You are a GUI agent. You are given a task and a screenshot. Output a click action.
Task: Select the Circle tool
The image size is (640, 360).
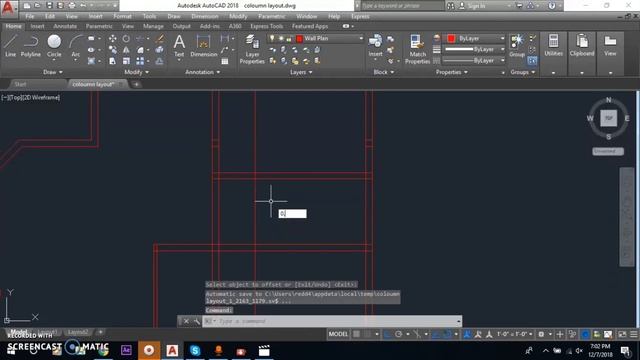(54, 46)
